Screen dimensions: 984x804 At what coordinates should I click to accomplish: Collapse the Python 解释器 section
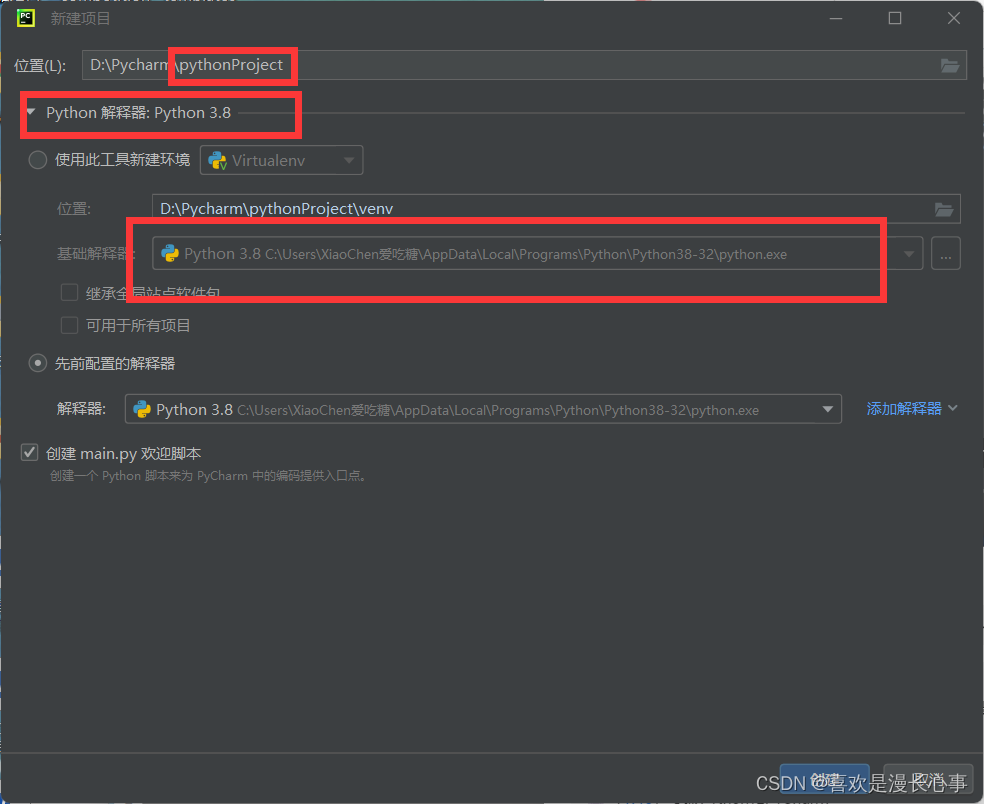31,112
